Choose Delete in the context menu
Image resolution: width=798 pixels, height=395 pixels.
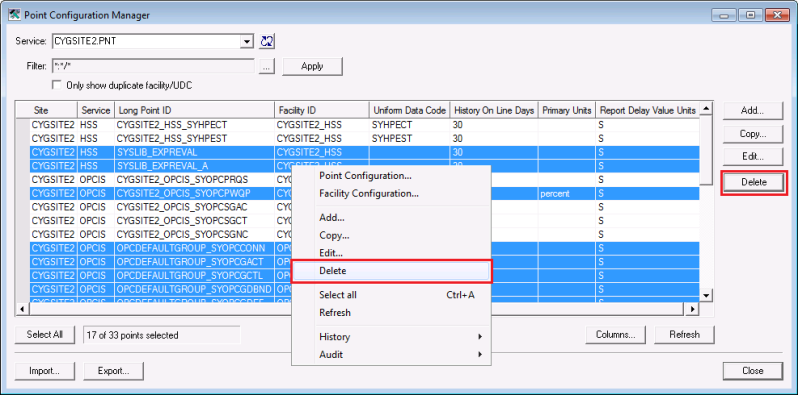391,271
